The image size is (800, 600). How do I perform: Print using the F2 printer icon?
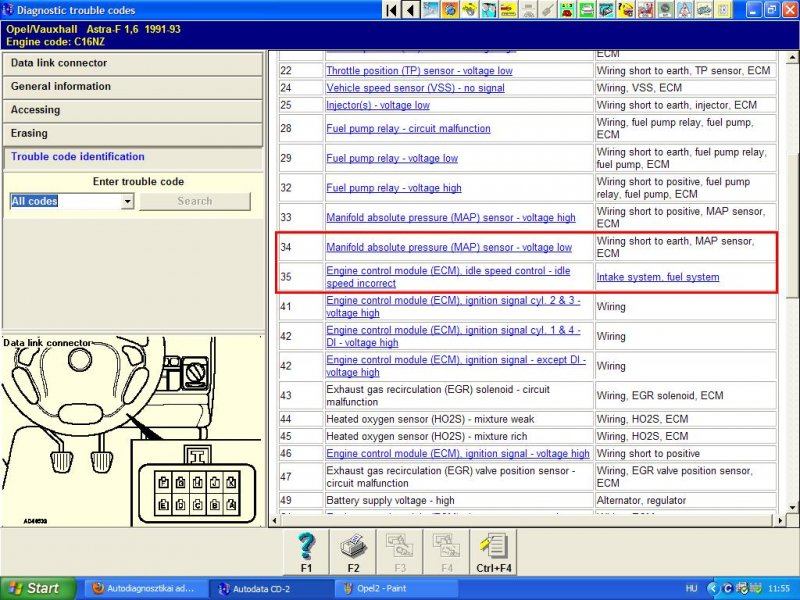coord(353,552)
